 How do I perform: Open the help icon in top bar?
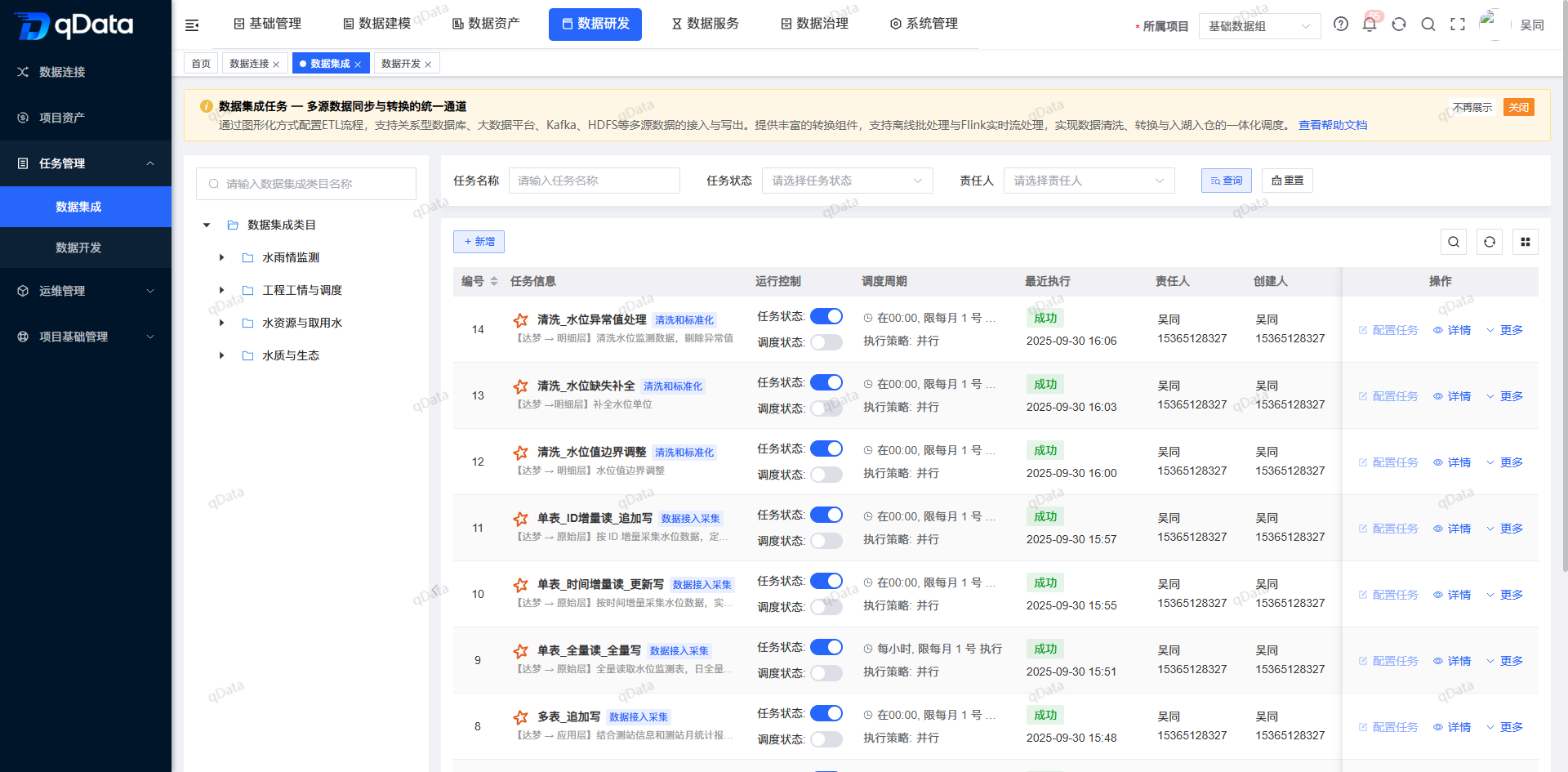tap(1340, 25)
